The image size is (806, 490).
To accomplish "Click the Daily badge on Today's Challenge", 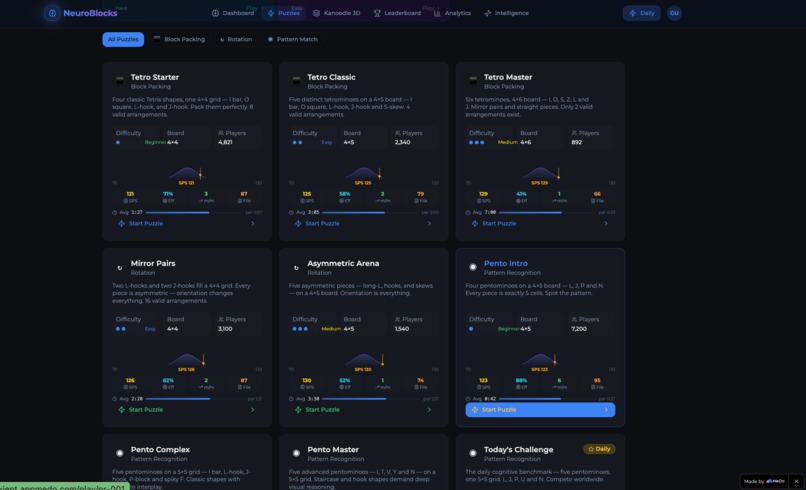I will pos(599,449).
